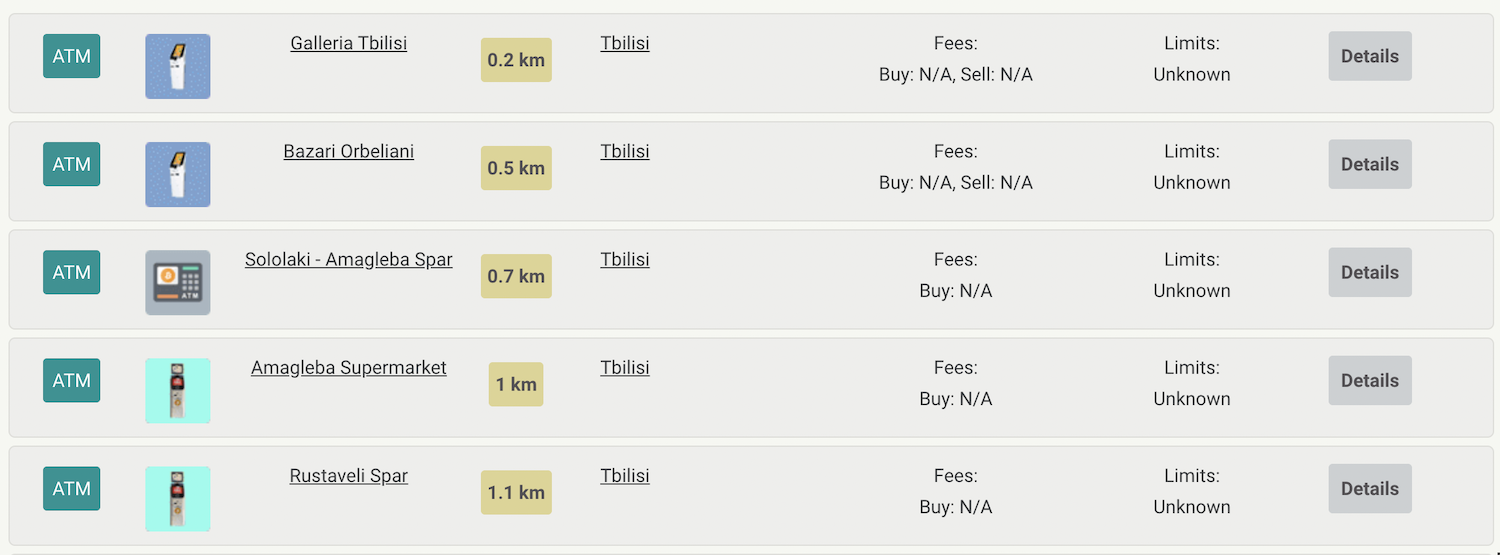1500x555 pixels.
Task: Click the ATM badge for Galleria Tbilisi
Action: click(x=71, y=56)
